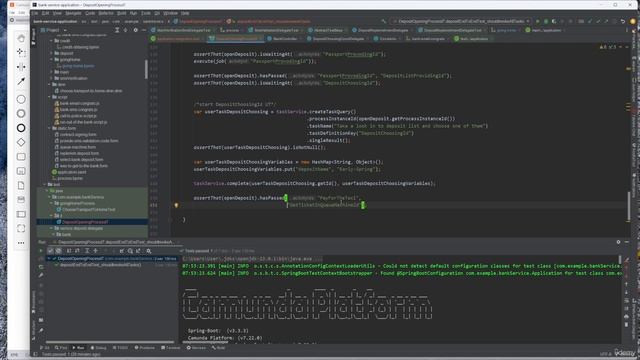Open the Problems tool window button
Screen dimensions: 640x360
[145, 348]
